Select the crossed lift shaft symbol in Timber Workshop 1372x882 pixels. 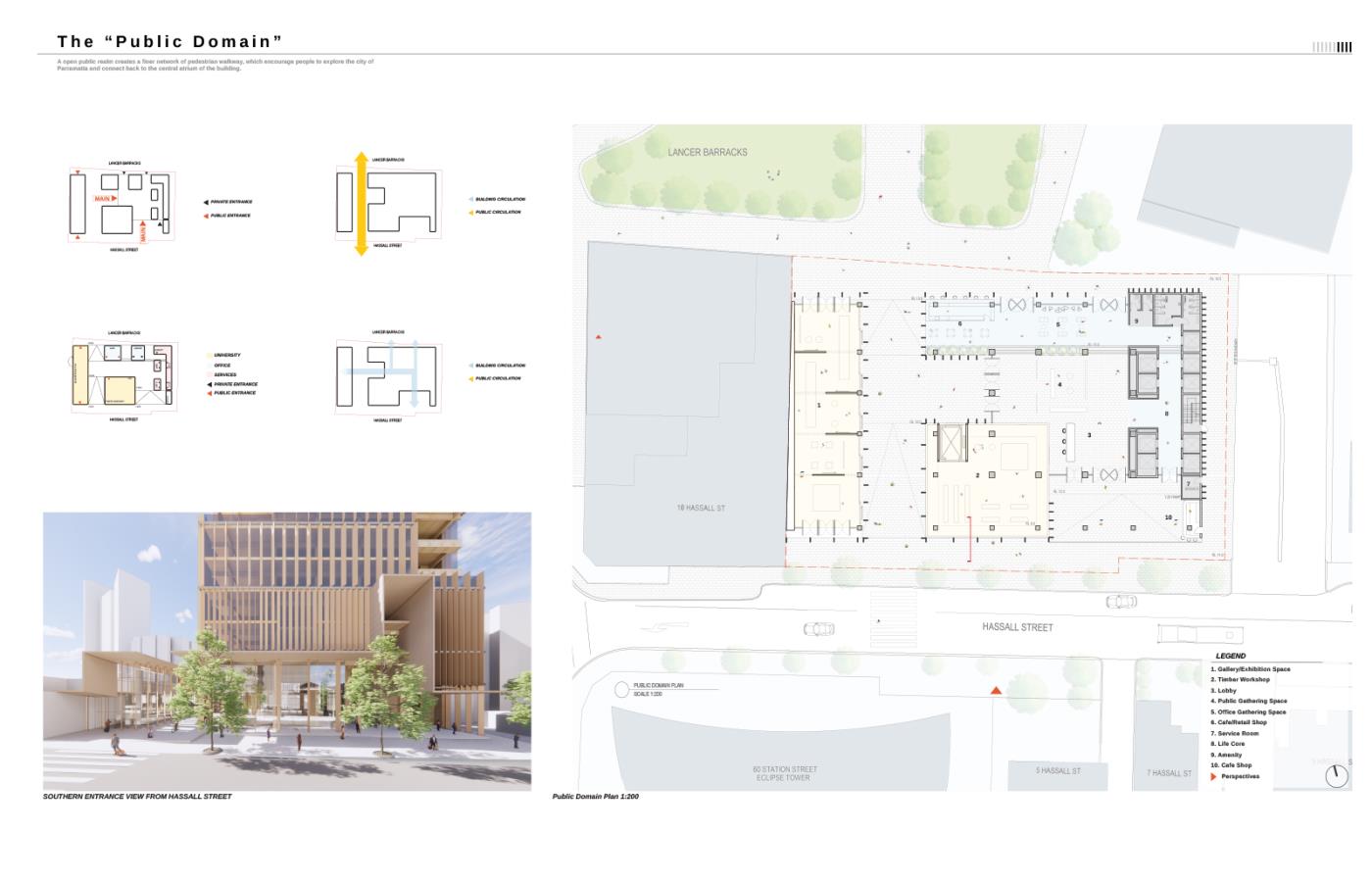point(948,443)
